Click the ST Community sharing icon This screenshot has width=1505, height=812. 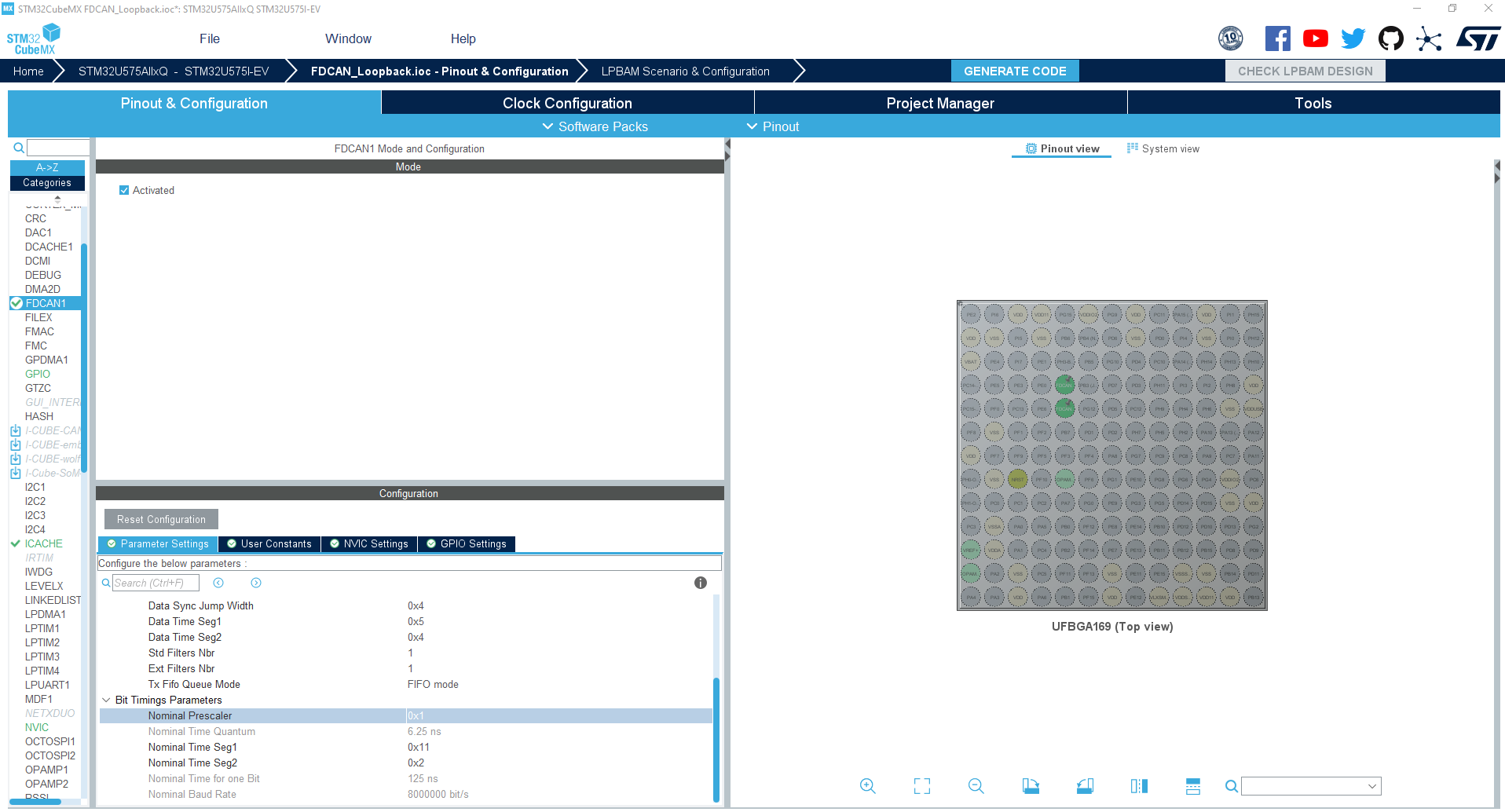click(1429, 38)
